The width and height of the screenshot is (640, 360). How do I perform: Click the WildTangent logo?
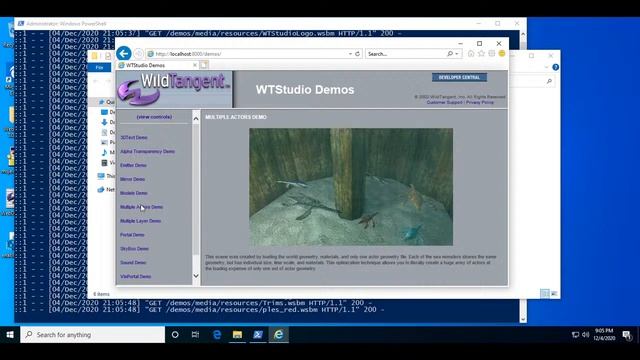[x=174, y=89]
